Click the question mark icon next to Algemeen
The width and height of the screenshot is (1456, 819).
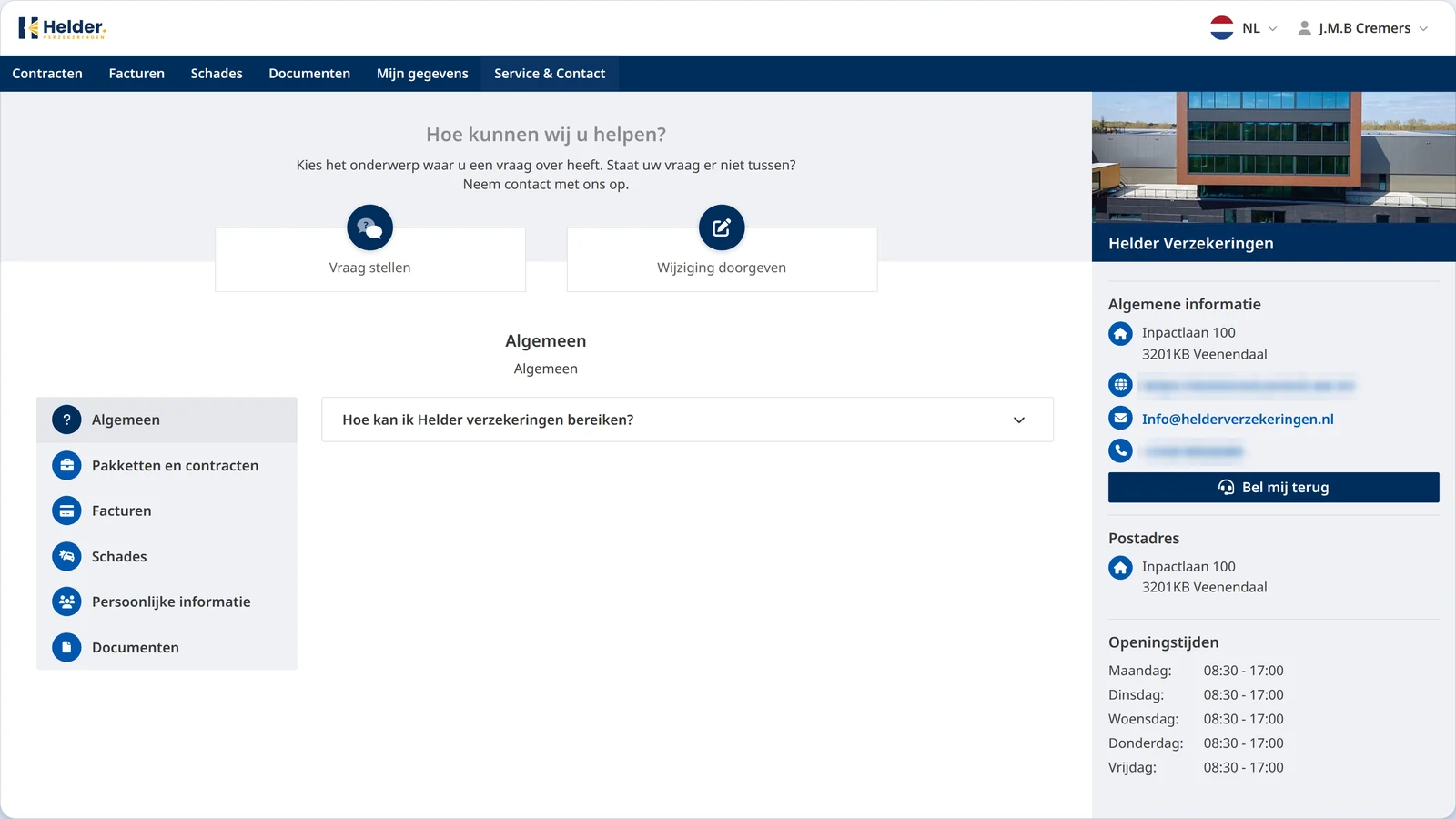pyautogui.click(x=66, y=420)
